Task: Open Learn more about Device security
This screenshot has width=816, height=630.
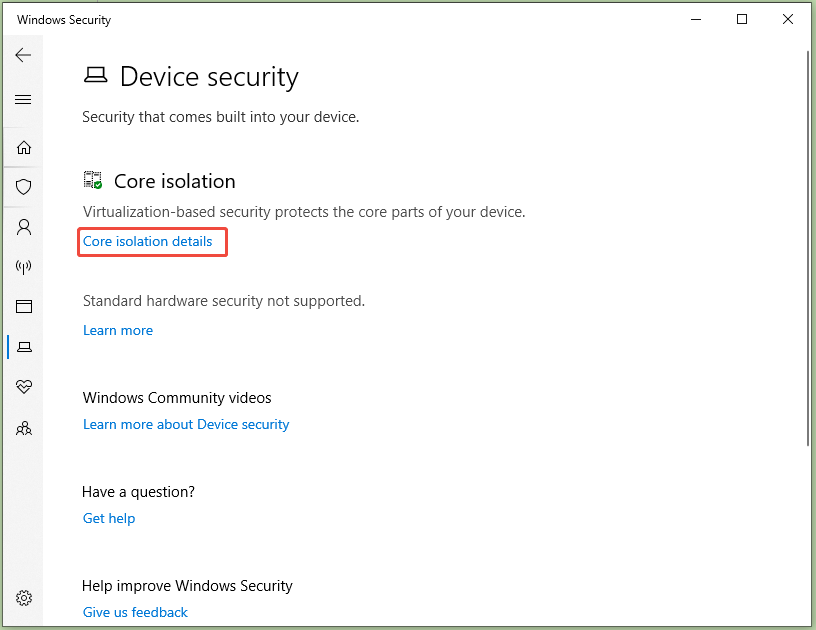Action: tap(186, 425)
